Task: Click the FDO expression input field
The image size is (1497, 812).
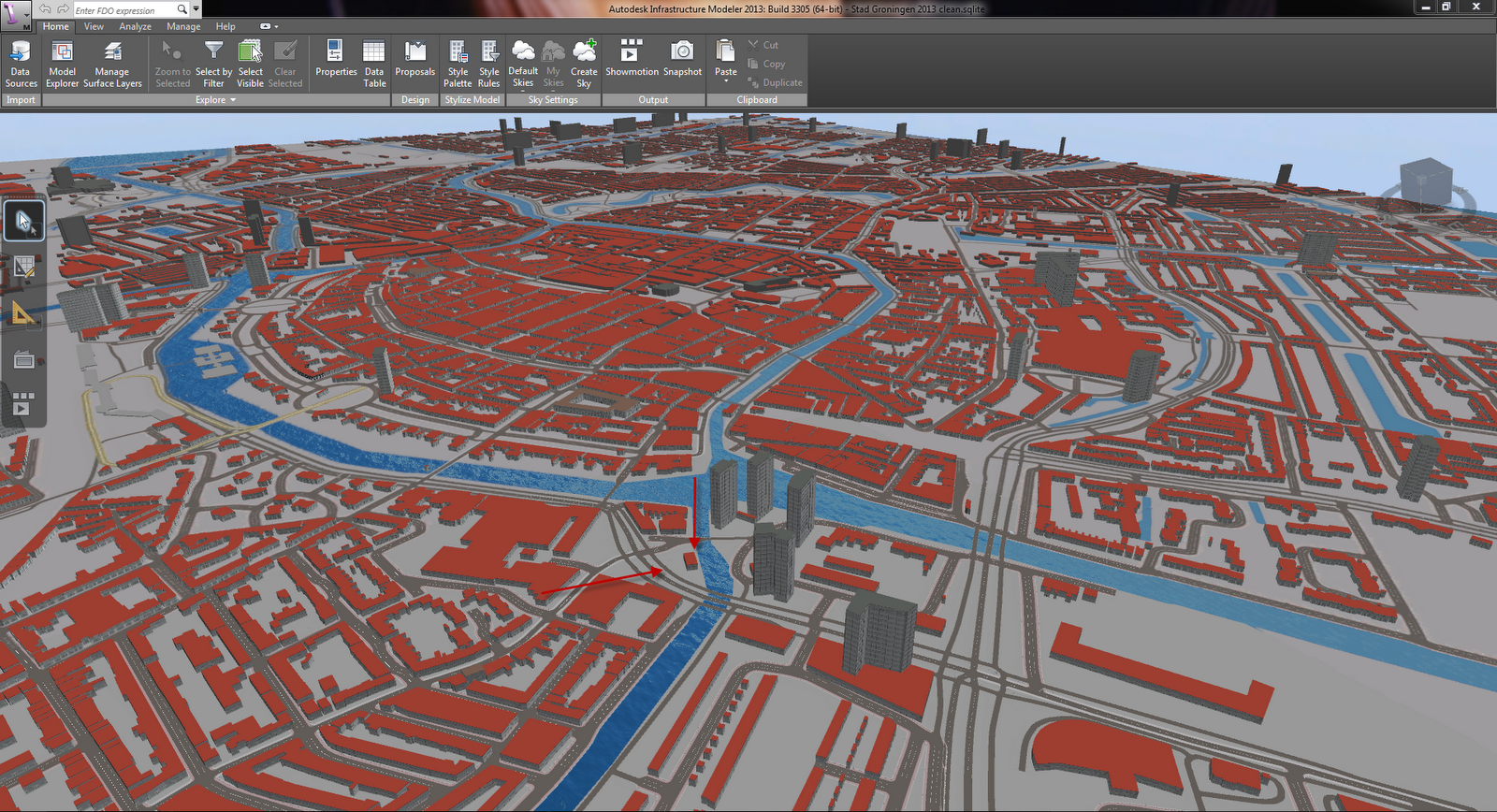Action: pyautogui.click(x=124, y=10)
